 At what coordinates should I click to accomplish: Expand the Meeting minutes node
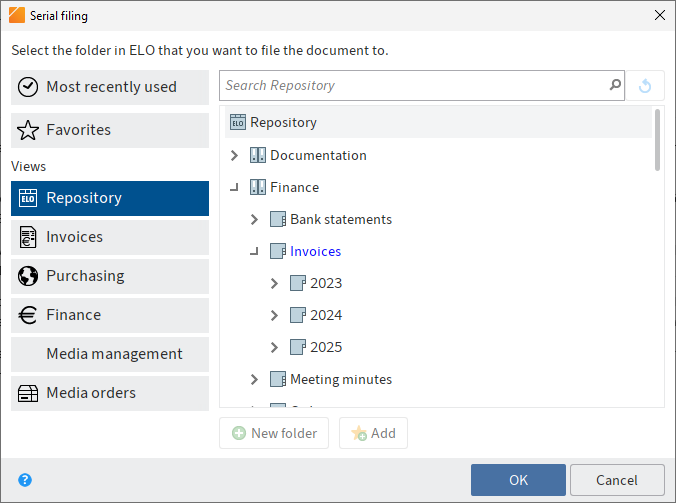(254, 379)
